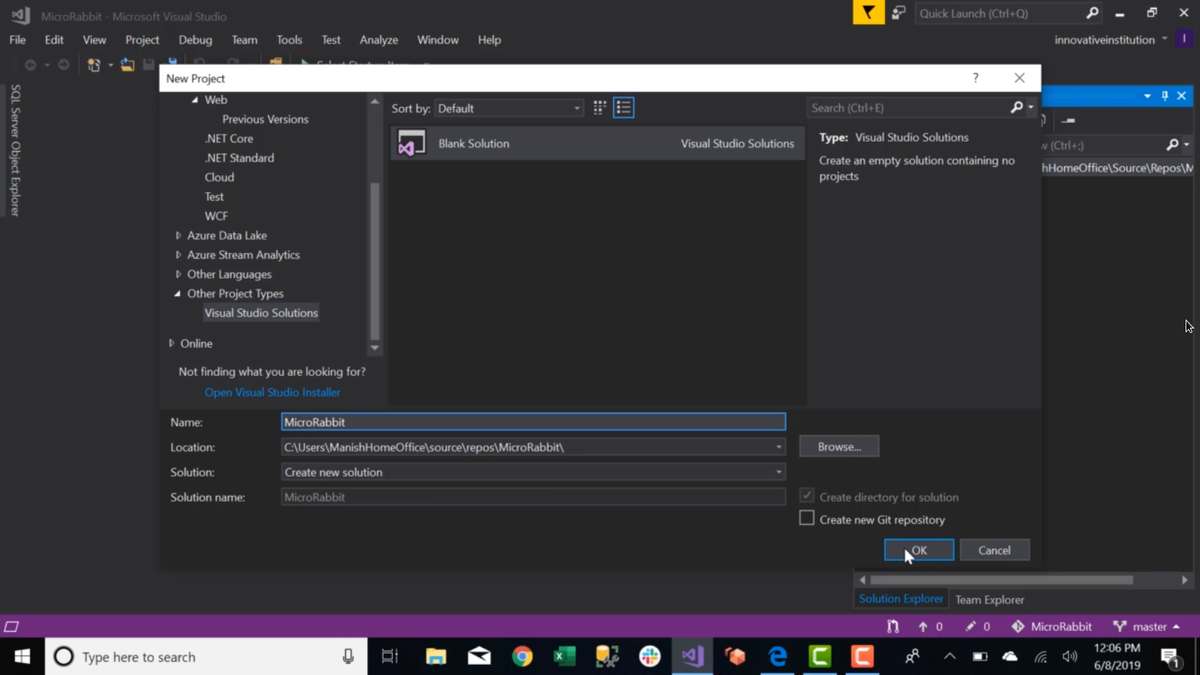Image resolution: width=1200 pixels, height=675 pixels.
Task: Open the Location path dropdown
Action: tap(779, 447)
